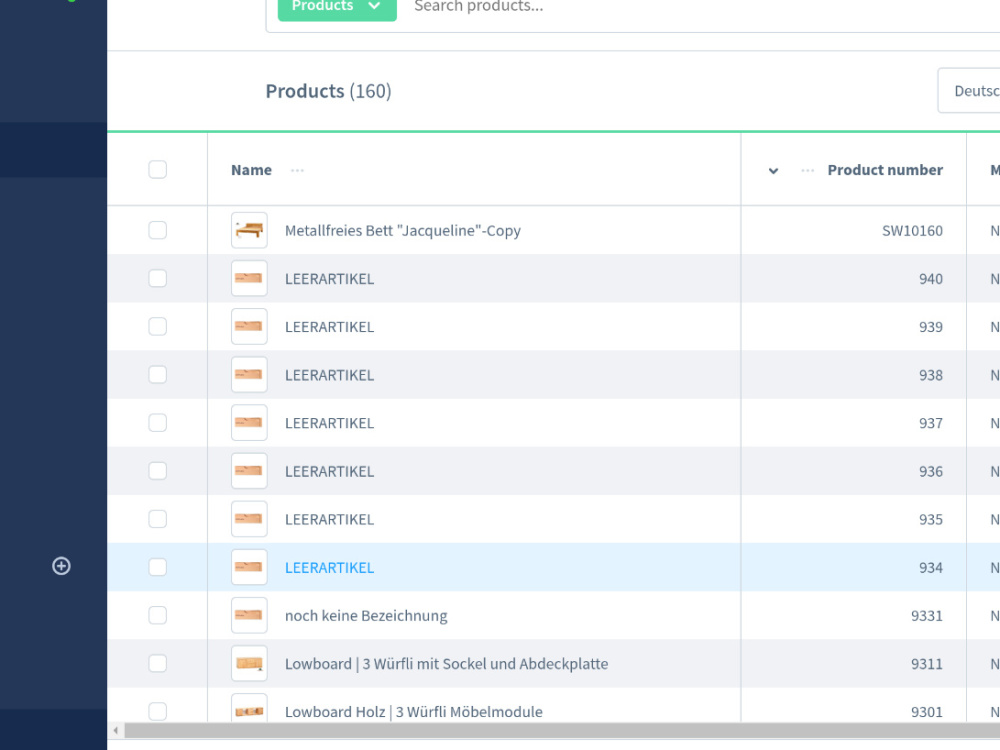
Task: Click product number 938 cell
Action: (930, 375)
